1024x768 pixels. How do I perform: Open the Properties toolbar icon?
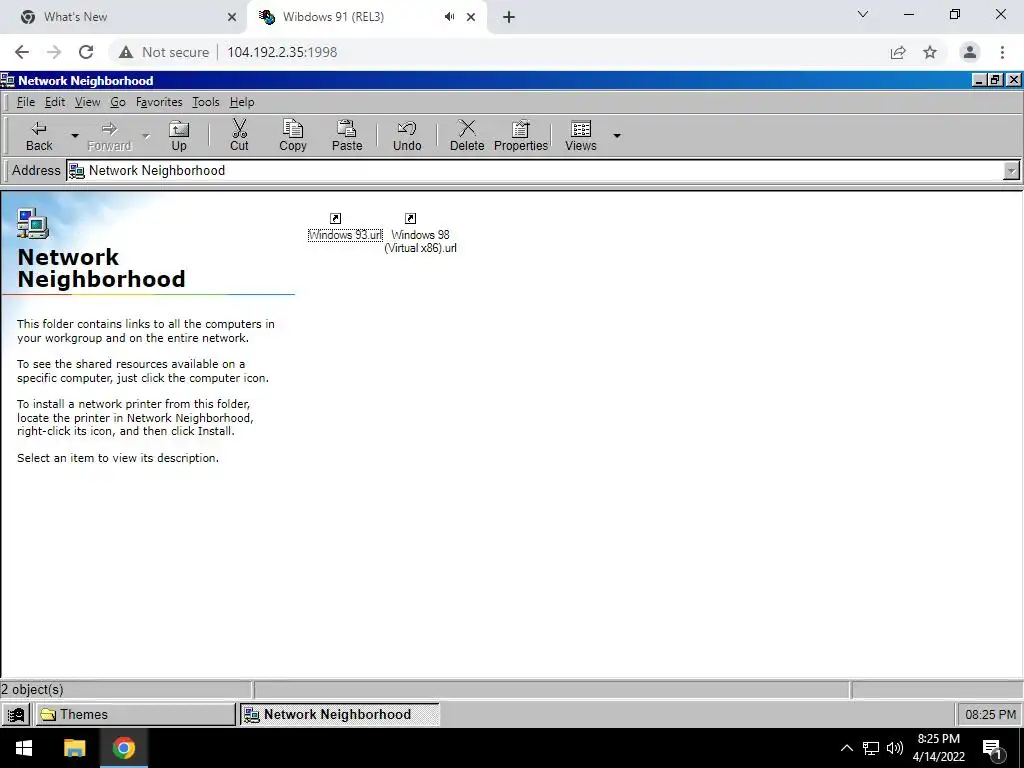pyautogui.click(x=520, y=128)
